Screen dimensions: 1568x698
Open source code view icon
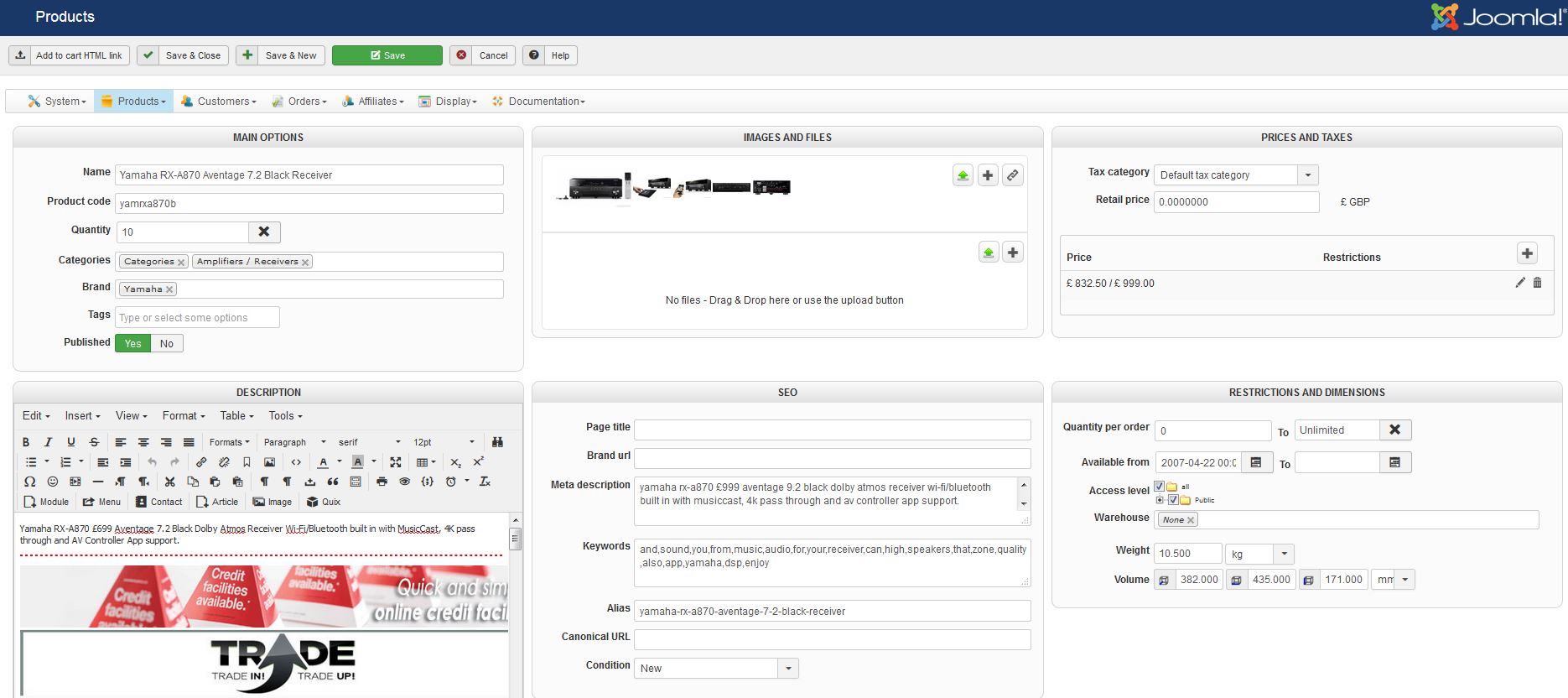pyautogui.click(x=296, y=462)
